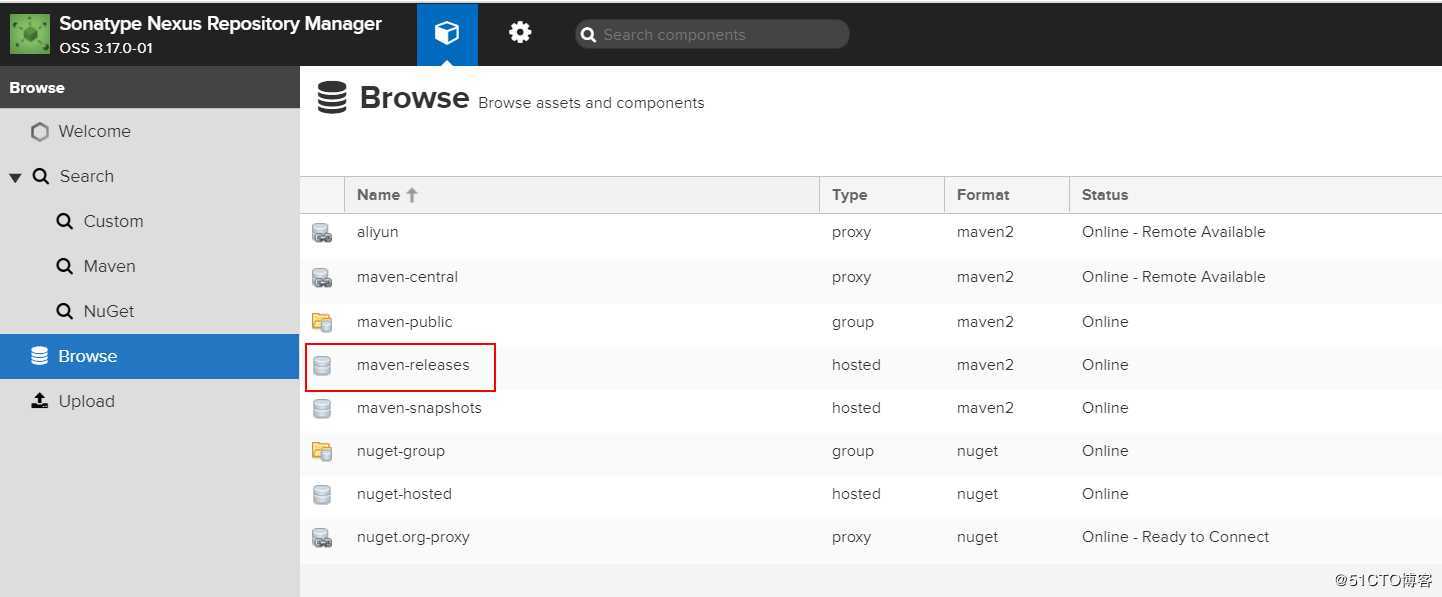Click the maven-snapshots hosted database icon

coord(322,409)
